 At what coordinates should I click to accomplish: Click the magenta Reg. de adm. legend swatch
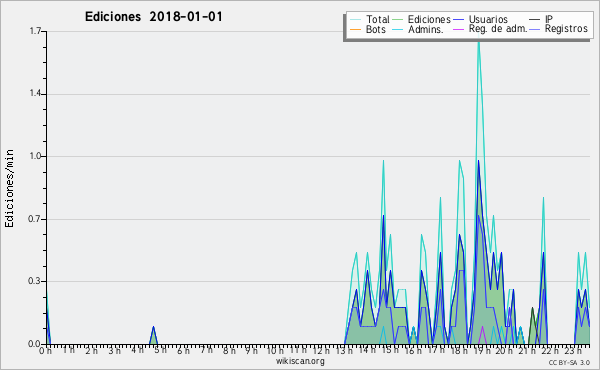click(x=458, y=29)
